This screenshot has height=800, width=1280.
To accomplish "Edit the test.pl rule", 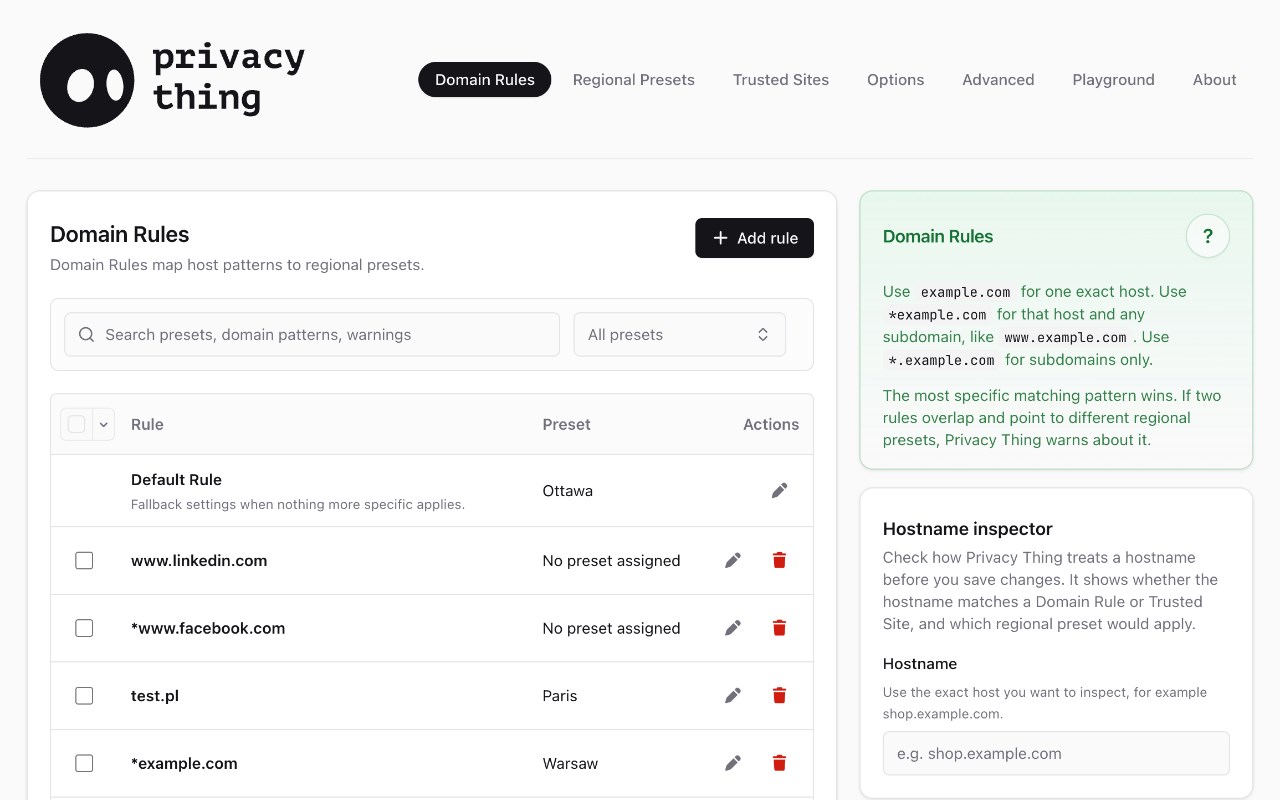I will coord(733,695).
